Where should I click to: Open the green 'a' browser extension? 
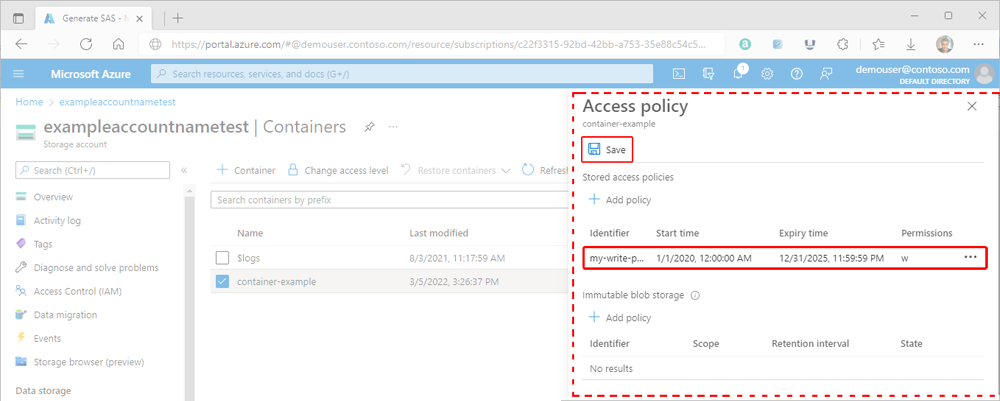coord(744,44)
